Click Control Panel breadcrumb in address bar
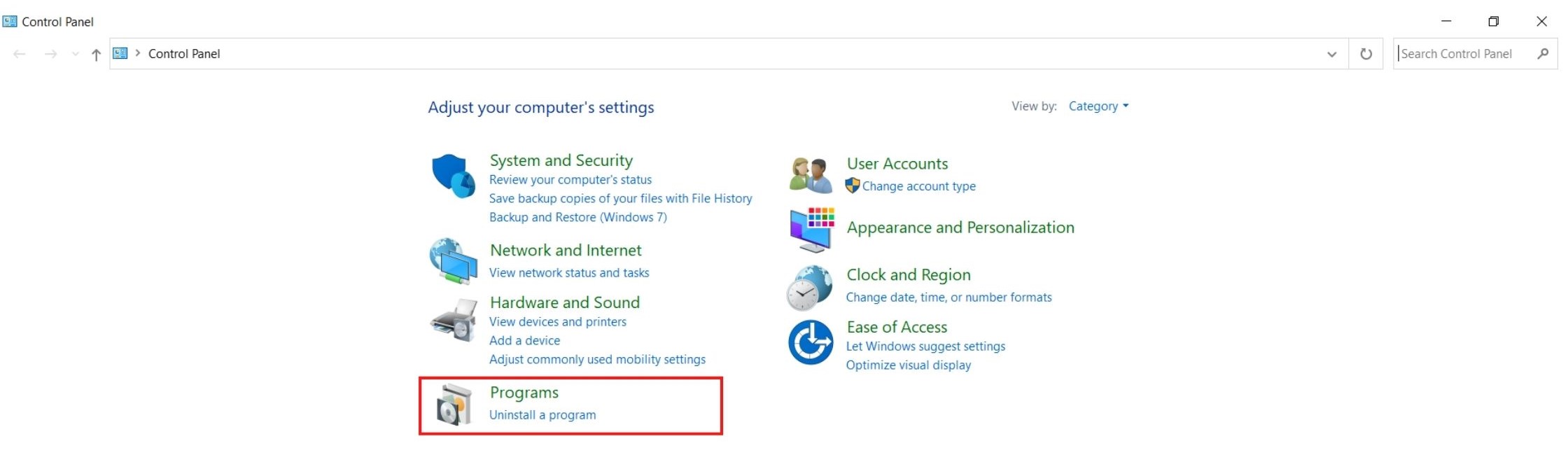 tap(183, 54)
